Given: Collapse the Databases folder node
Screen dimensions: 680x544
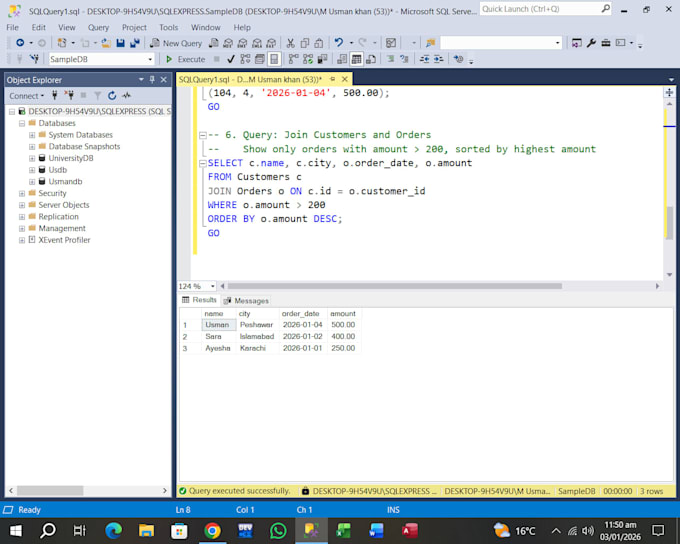Looking at the screenshot, I should pos(22,123).
